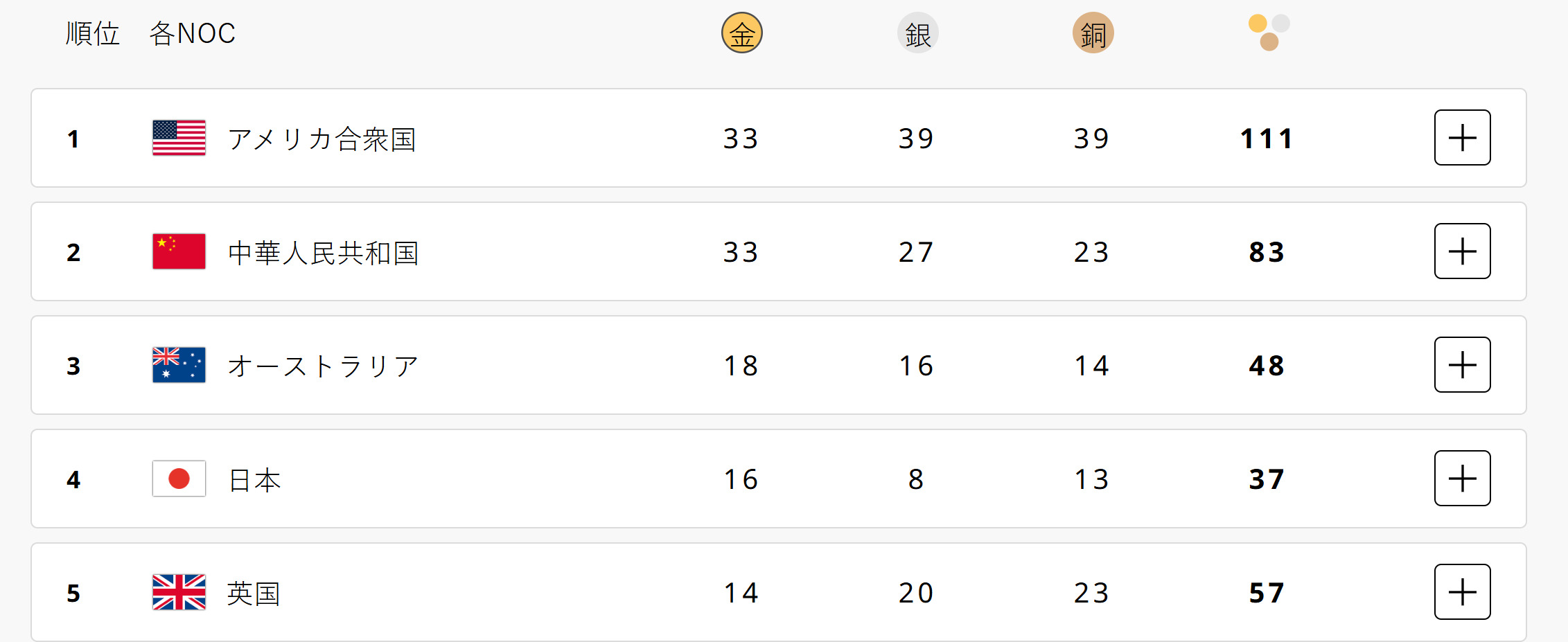
Task: Click the United Kingdom flag icon
Action: coord(179,592)
